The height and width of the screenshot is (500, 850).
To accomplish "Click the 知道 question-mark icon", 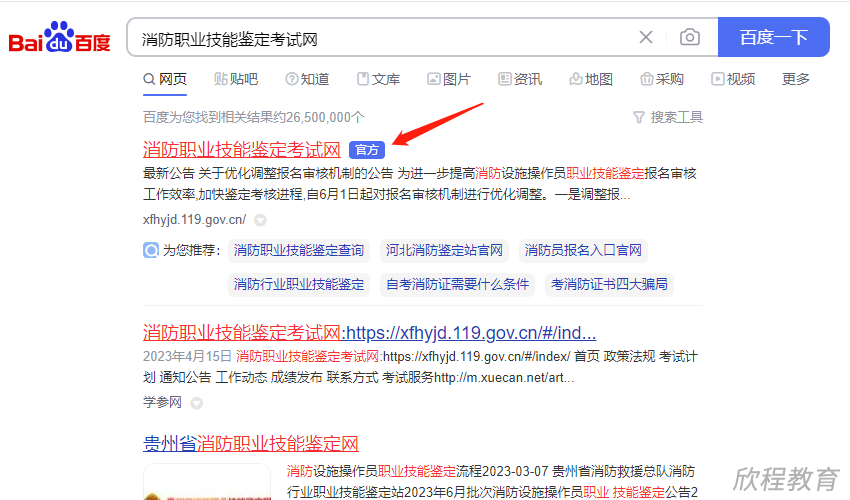I will coord(292,79).
